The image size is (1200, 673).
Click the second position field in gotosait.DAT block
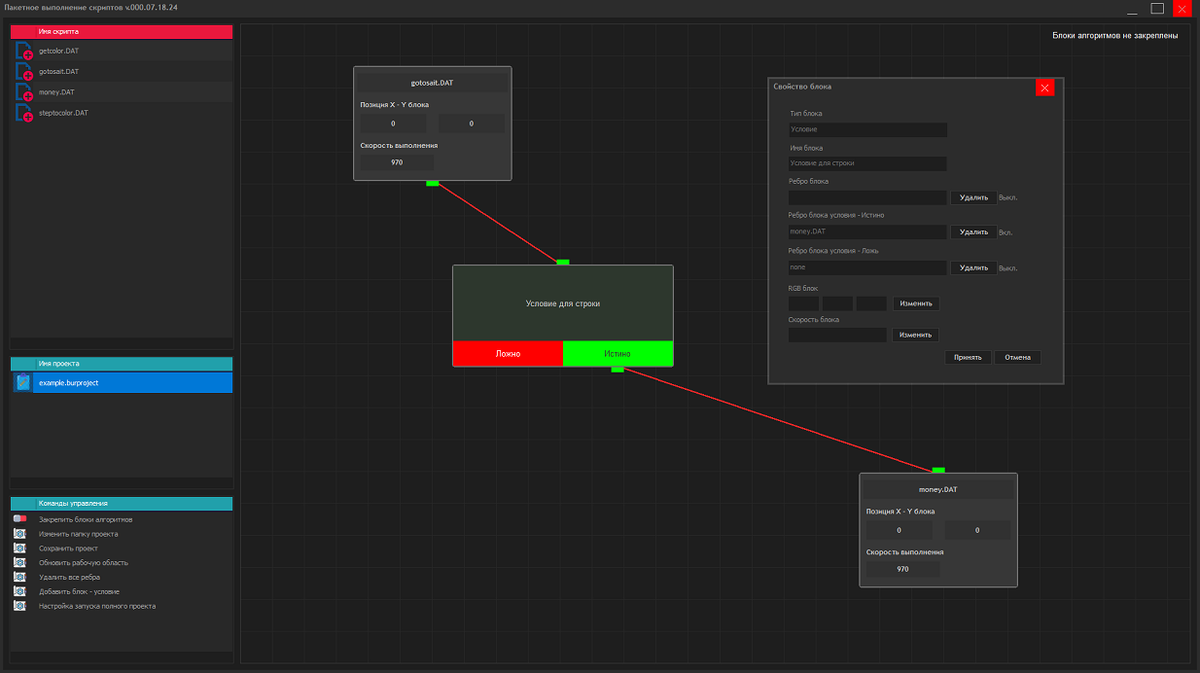click(471, 124)
